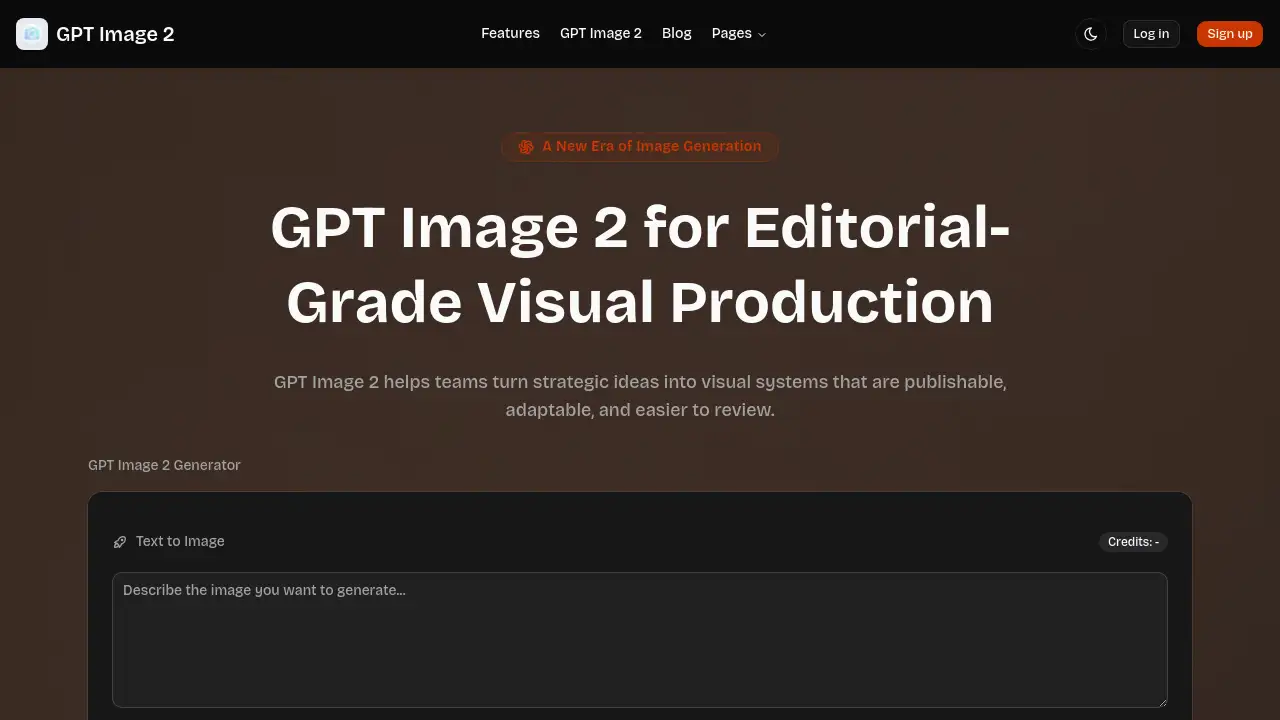Focus the Describe the image prompt box
This screenshot has height=720, width=1280.
click(640, 640)
